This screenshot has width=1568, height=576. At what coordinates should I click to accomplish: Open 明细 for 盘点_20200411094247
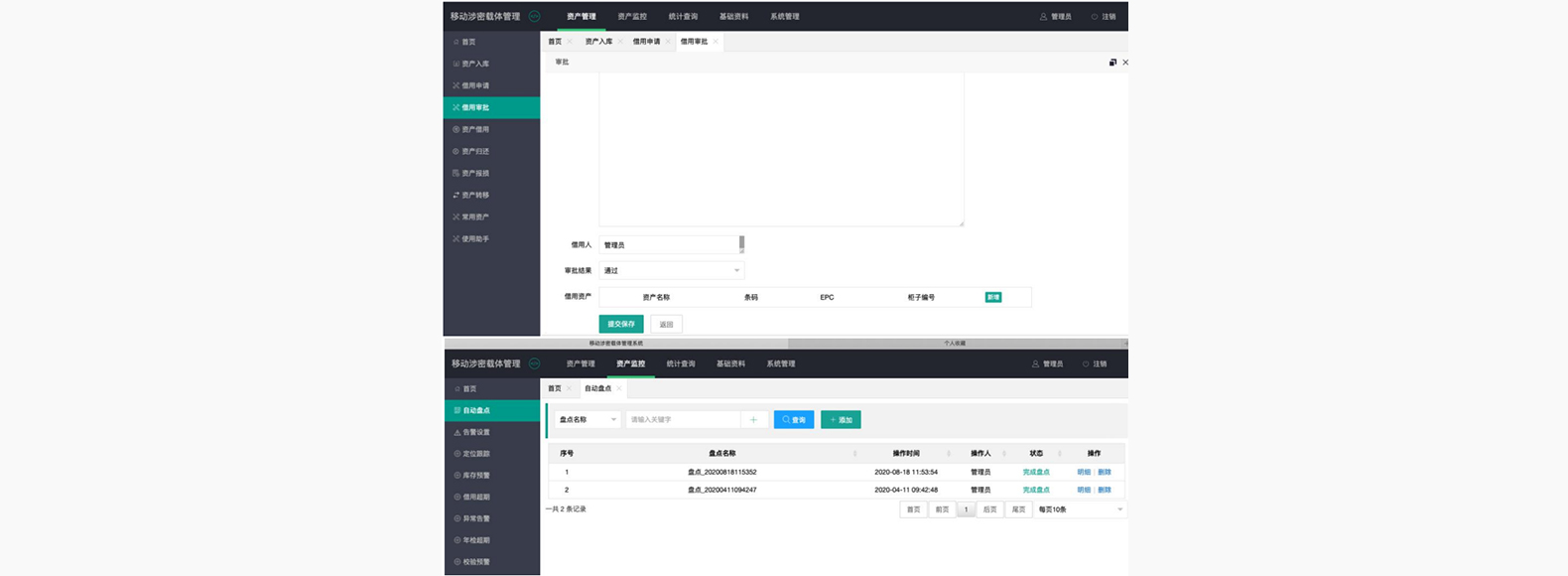[x=1084, y=490]
